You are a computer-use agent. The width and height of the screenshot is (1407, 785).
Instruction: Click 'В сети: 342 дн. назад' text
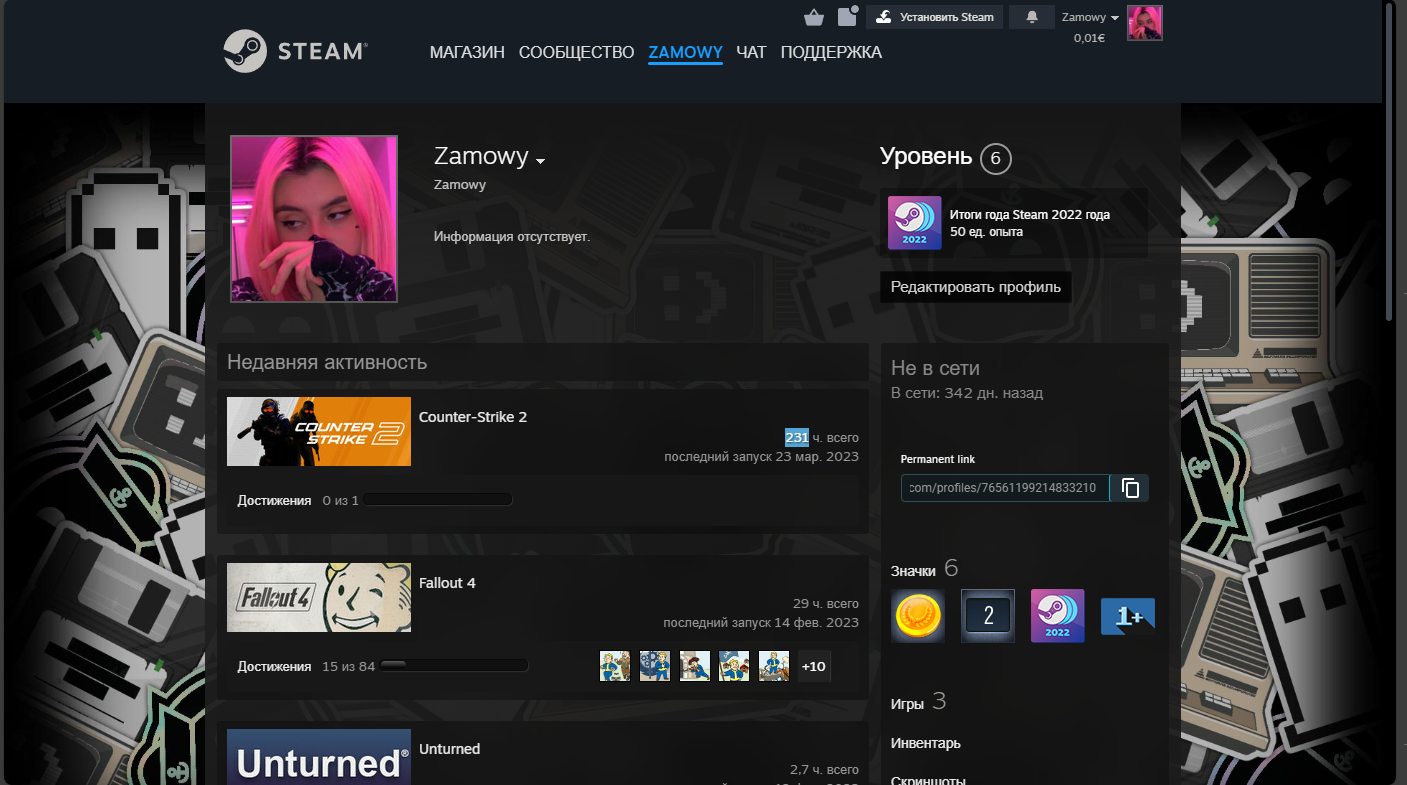click(967, 393)
